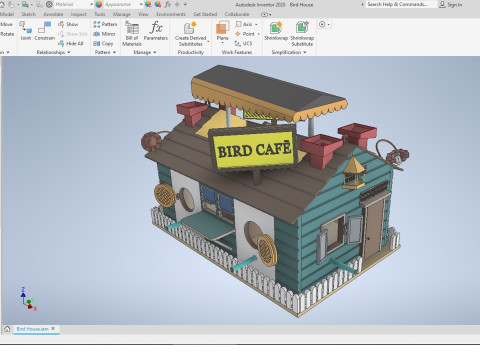Image resolution: width=480 pixels, height=360 pixels.
Task: Open the View ribbon tab
Action: click(143, 14)
